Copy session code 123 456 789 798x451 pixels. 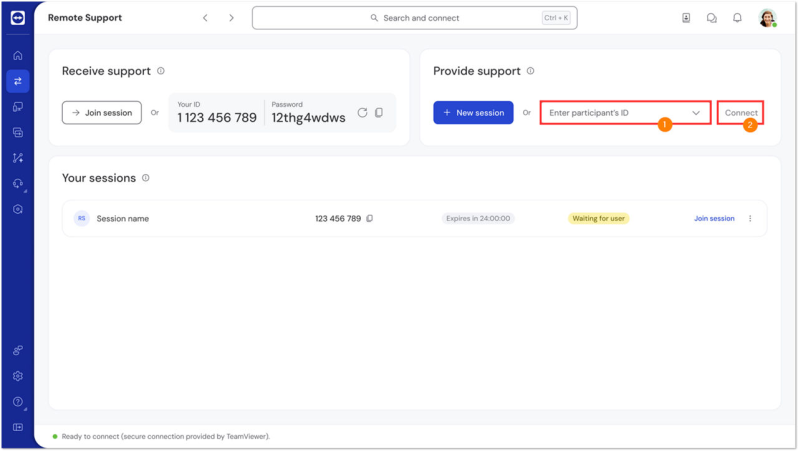[x=370, y=218]
